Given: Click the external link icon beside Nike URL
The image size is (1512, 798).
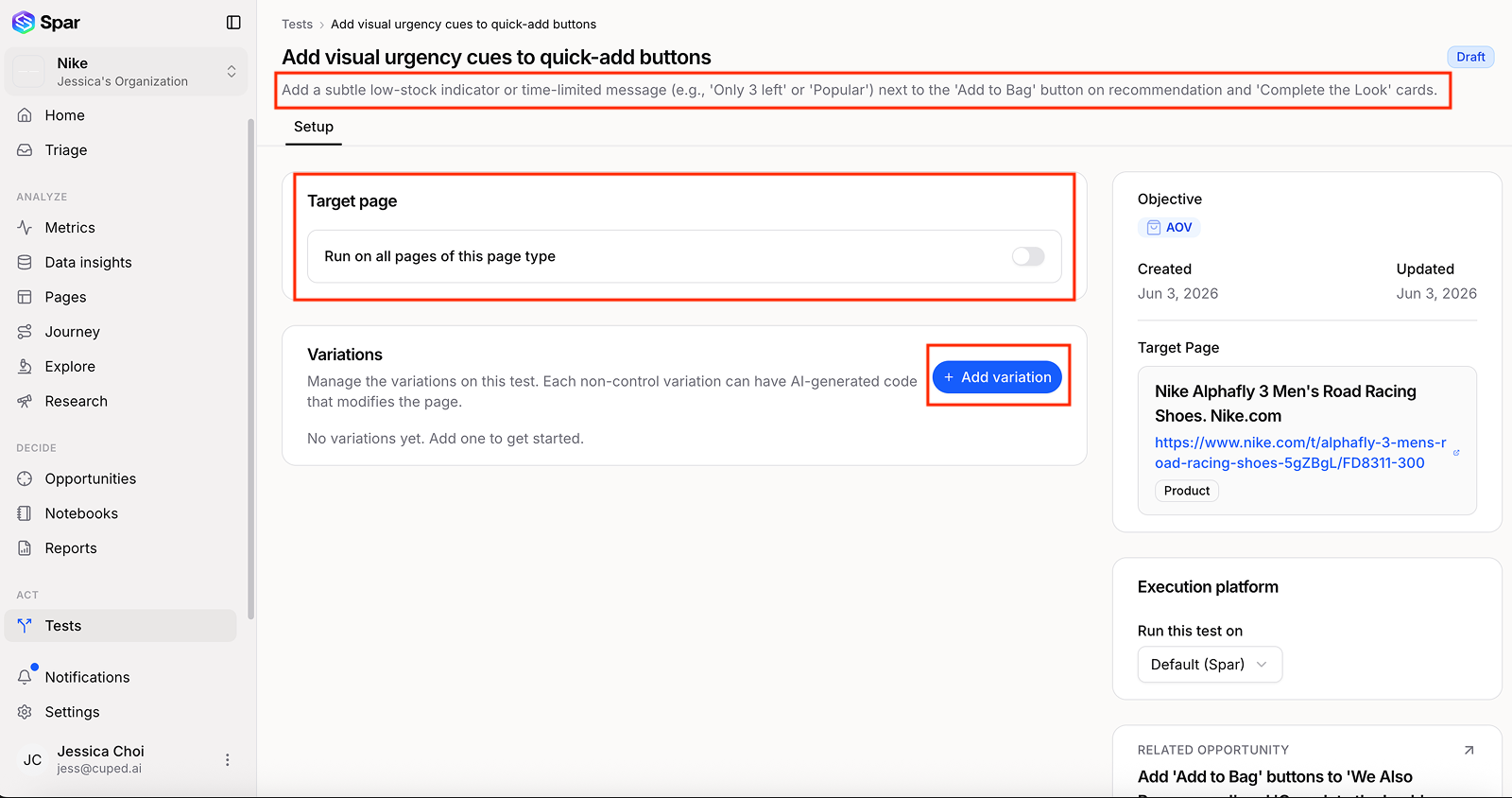Looking at the screenshot, I should coord(1456,453).
